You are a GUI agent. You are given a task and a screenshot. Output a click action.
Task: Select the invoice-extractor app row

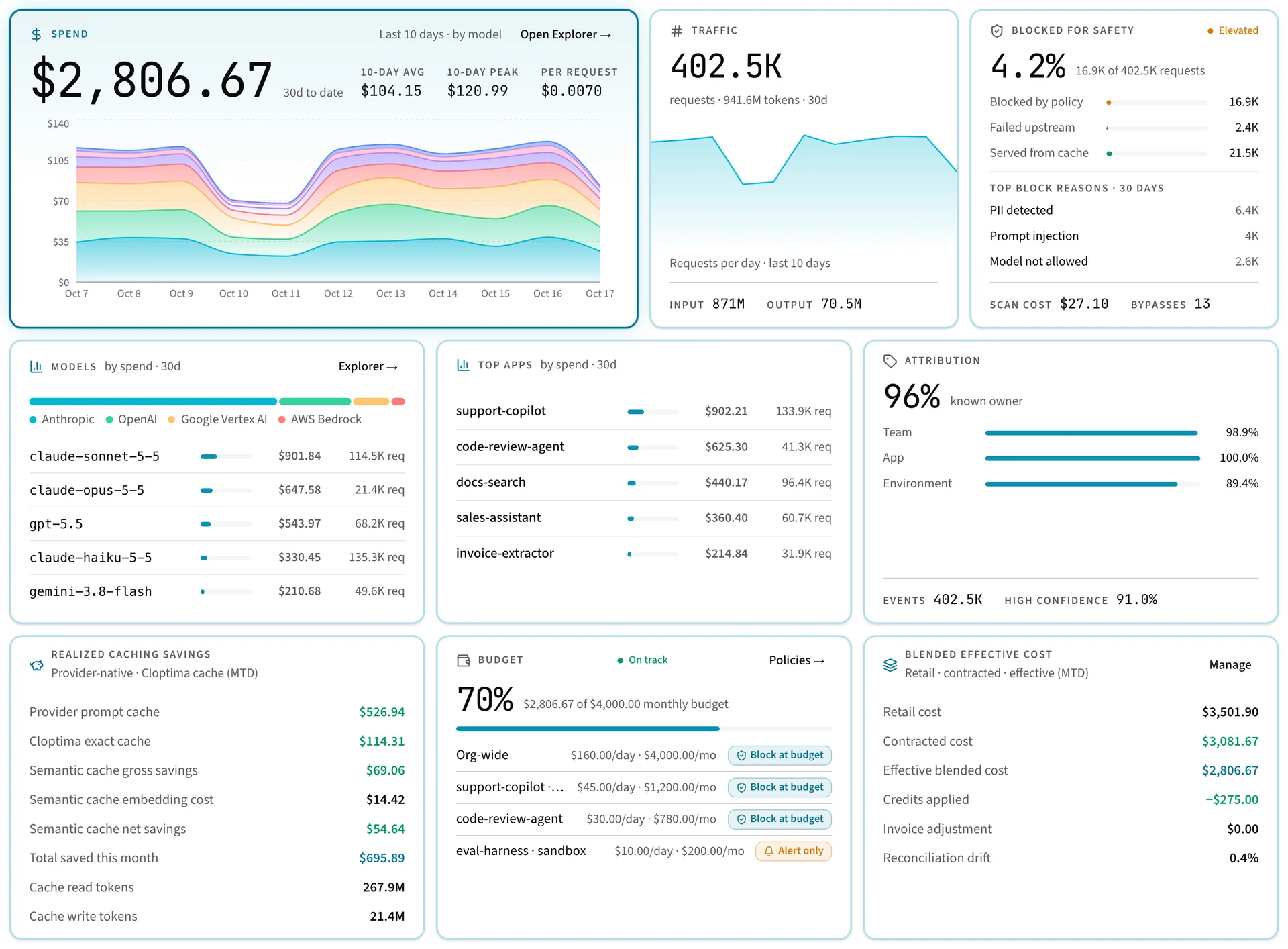[x=643, y=554]
